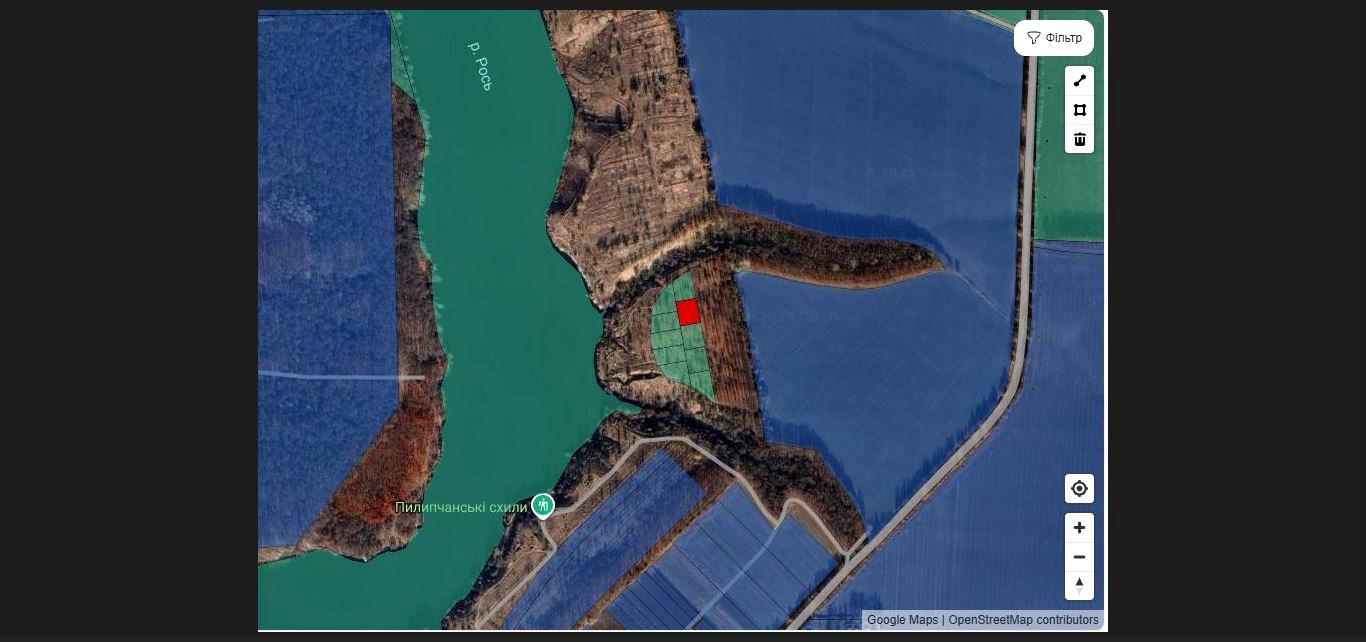The height and width of the screenshot is (642, 1366).
Task: Click the р. Рось river label
Action: (480, 66)
